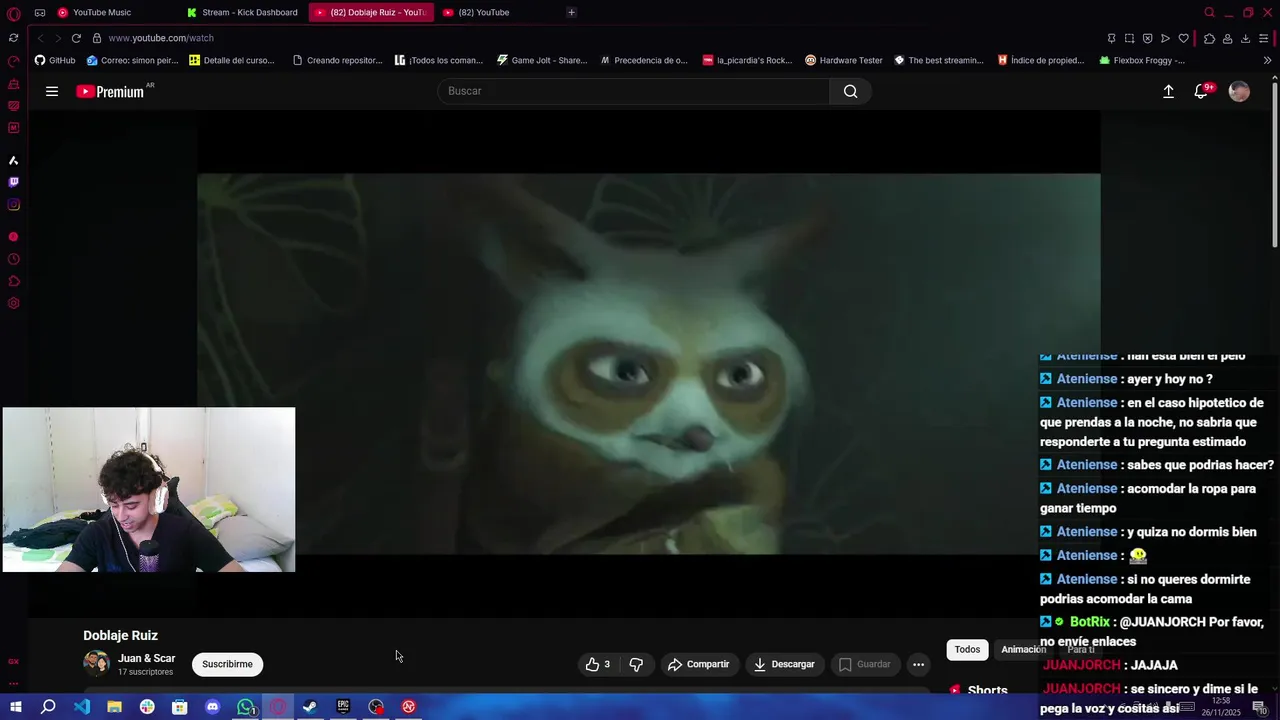This screenshot has height=720, width=1280.
Task: Open Opera extensions cube icon
Action: [1209, 38]
